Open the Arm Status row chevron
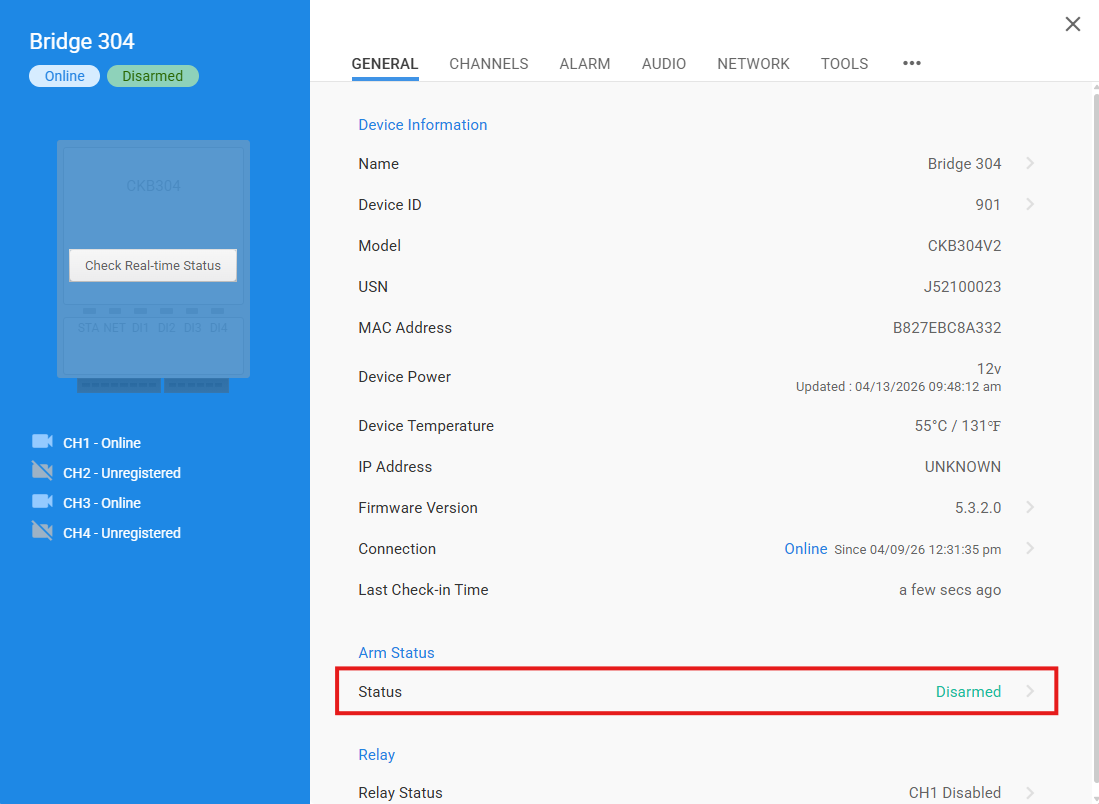The height and width of the screenshot is (804, 1099). (x=1030, y=691)
